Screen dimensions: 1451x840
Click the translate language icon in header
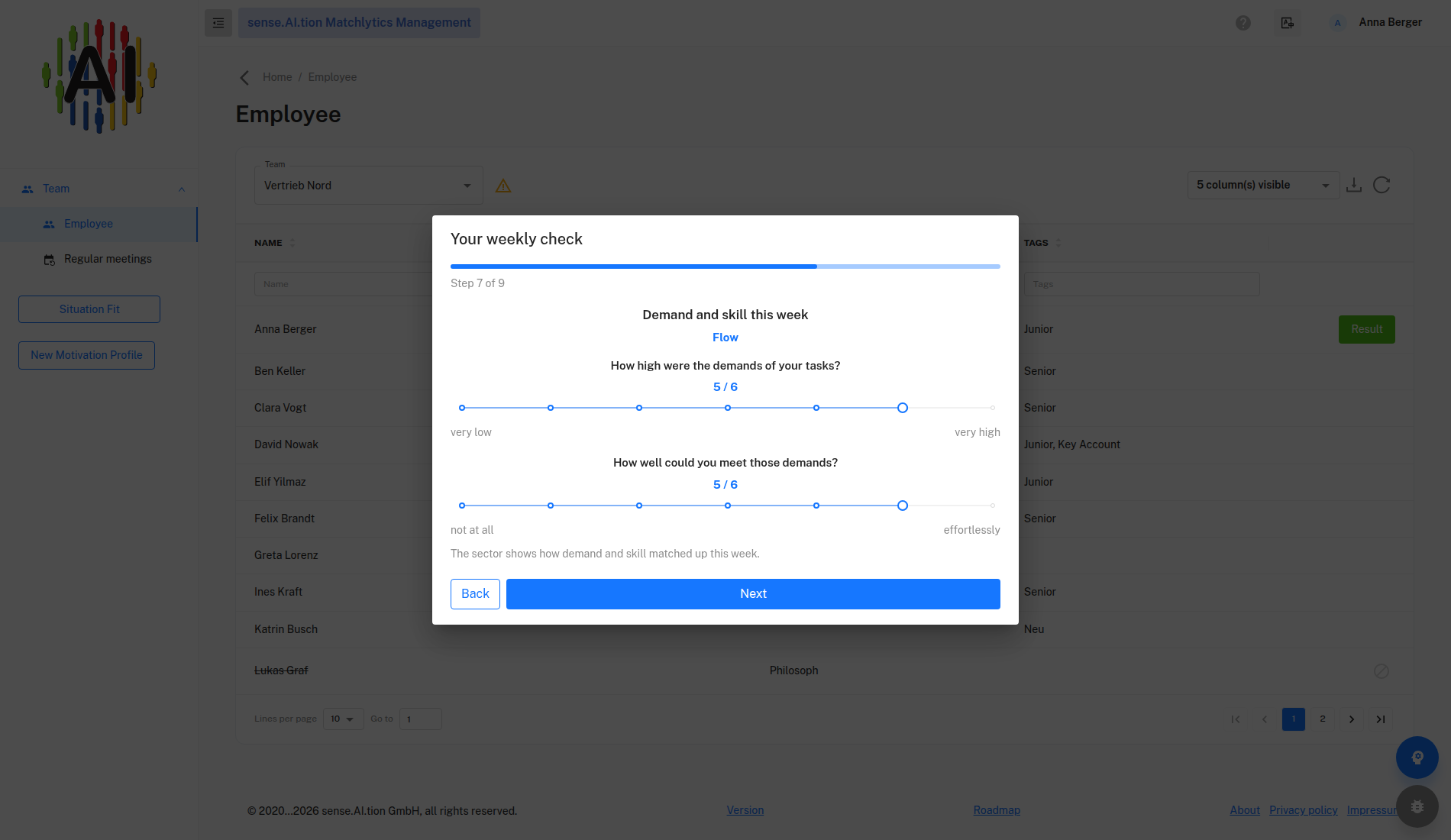[1288, 23]
